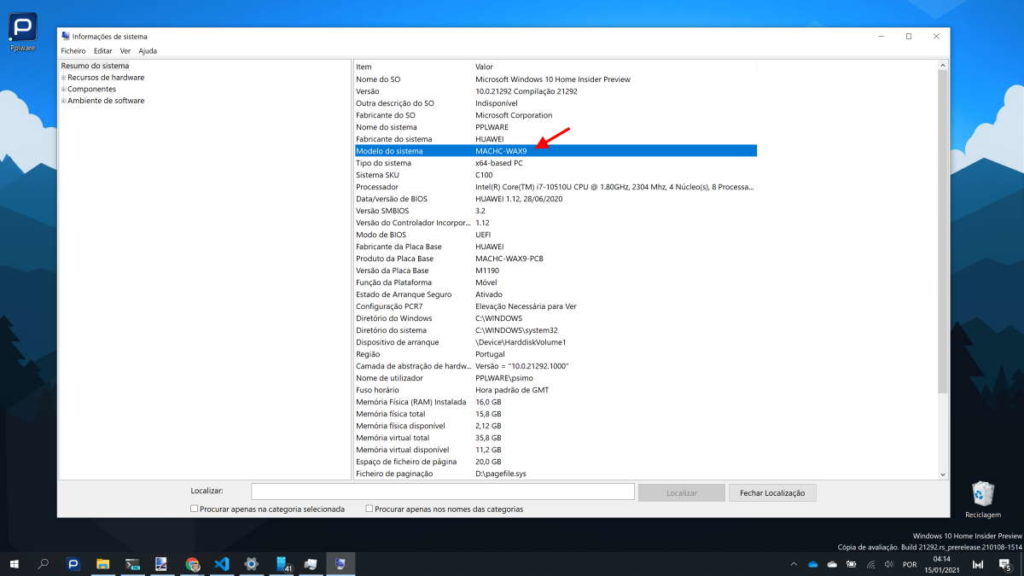Select highlighted 'Modelo do sistema' row
This screenshot has width=1024, height=576.
click(556, 151)
